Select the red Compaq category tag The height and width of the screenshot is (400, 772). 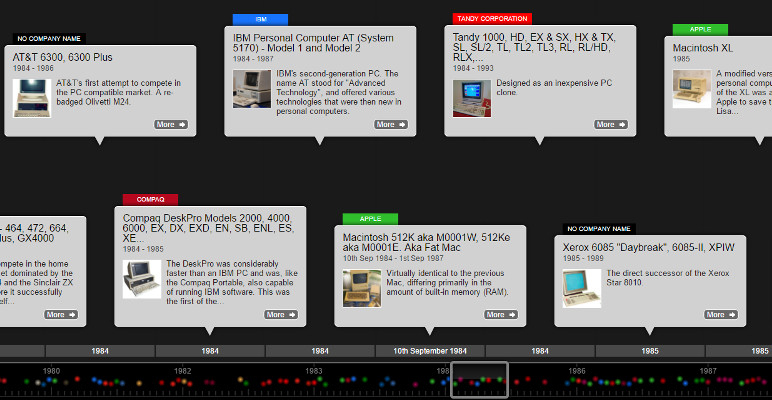pyautogui.click(x=151, y=200)
